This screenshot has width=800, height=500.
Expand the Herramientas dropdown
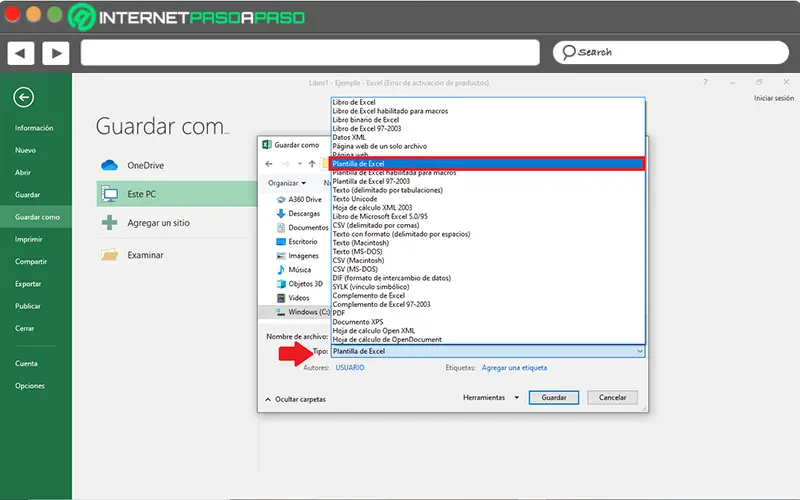(491, 397)
